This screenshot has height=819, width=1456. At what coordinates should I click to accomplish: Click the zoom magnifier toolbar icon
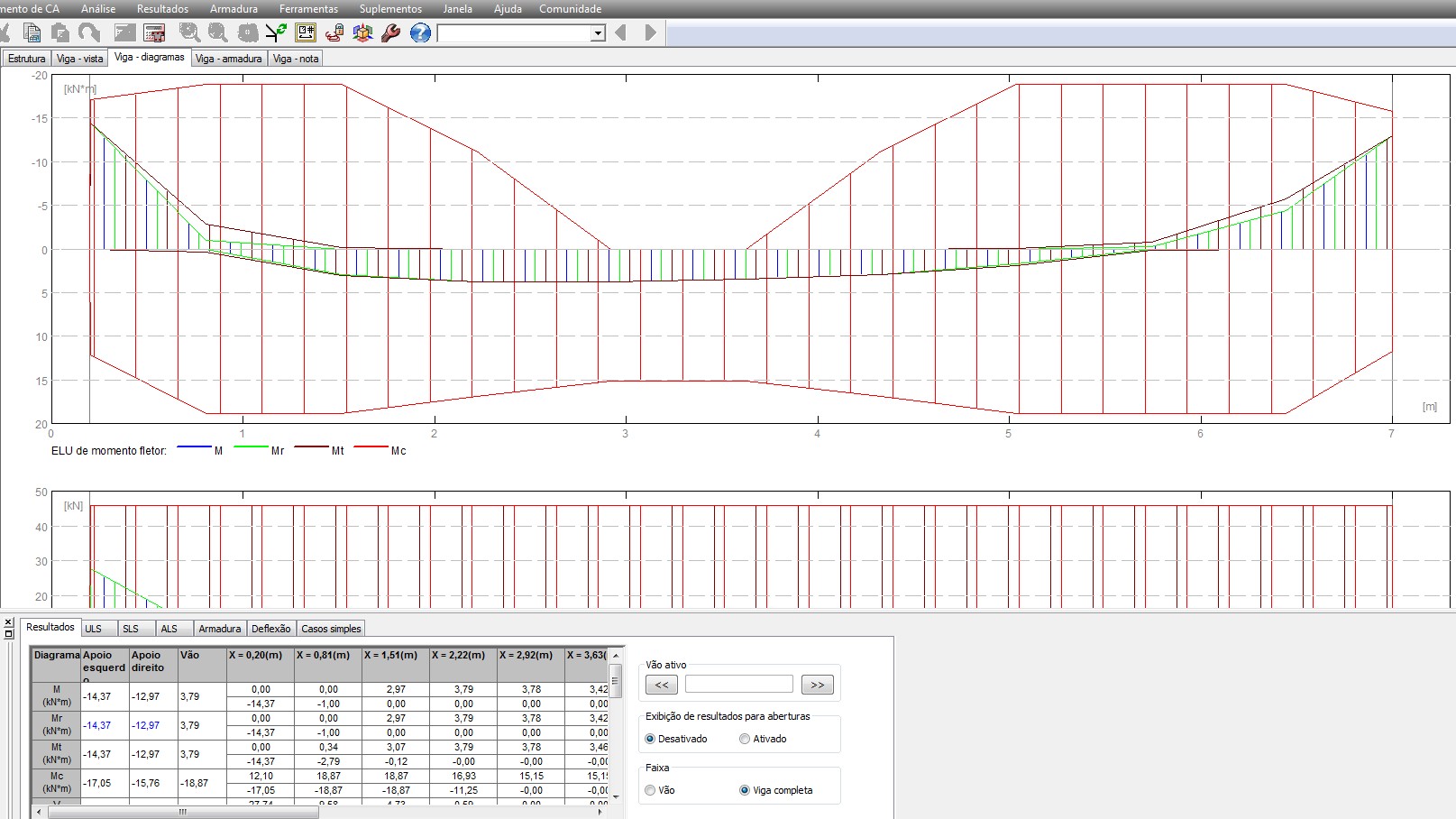click(189, 33)
